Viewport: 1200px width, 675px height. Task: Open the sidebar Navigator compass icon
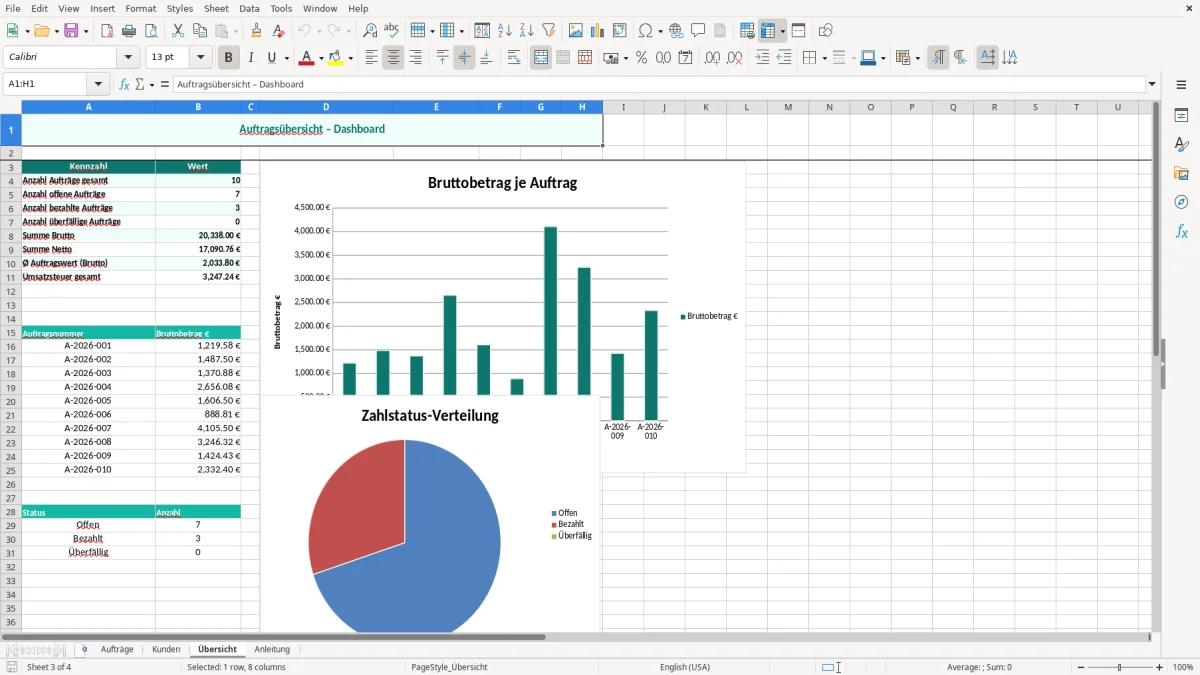point(1181,202)
